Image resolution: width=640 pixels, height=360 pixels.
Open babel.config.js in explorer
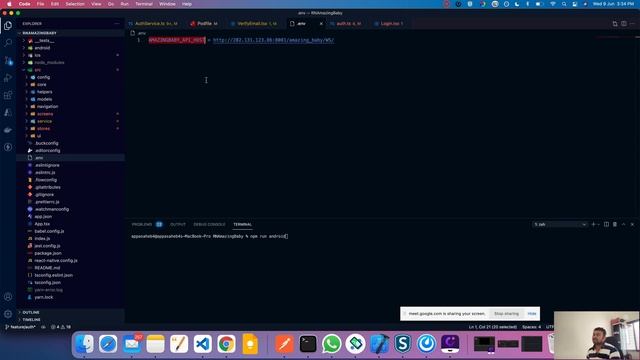(x=49, y=231)
